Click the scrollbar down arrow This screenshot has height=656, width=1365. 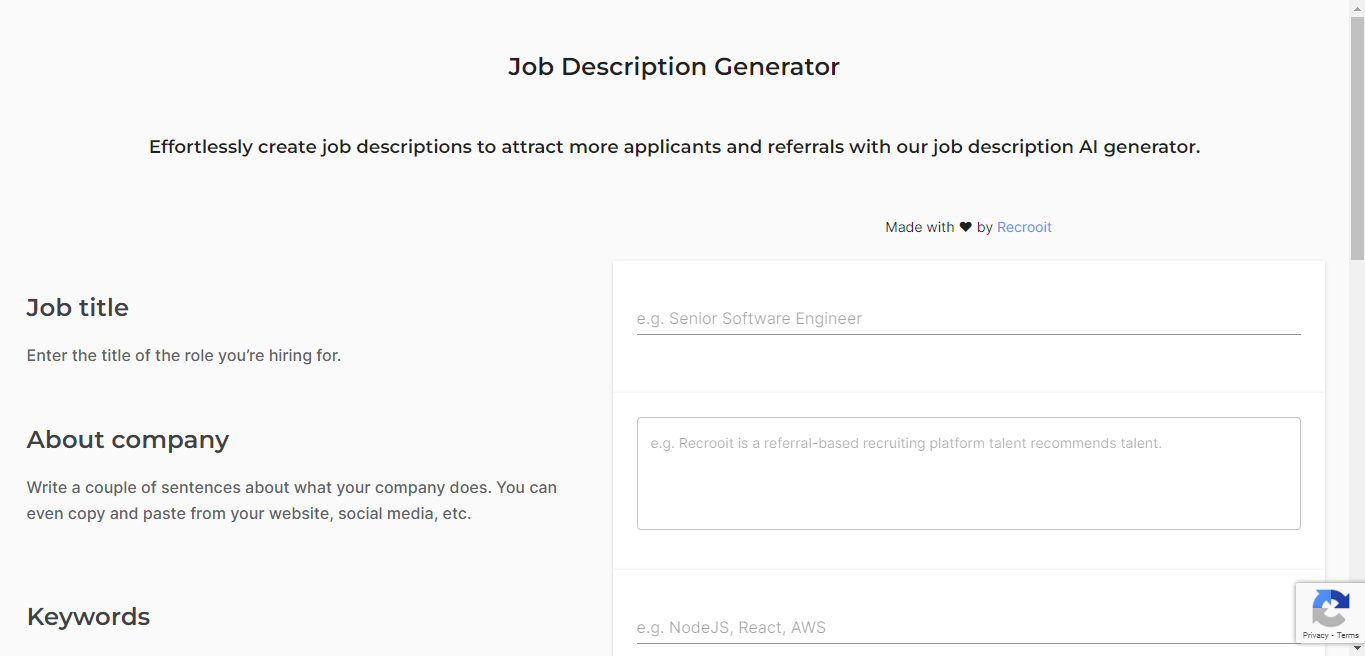(1357, 648)
